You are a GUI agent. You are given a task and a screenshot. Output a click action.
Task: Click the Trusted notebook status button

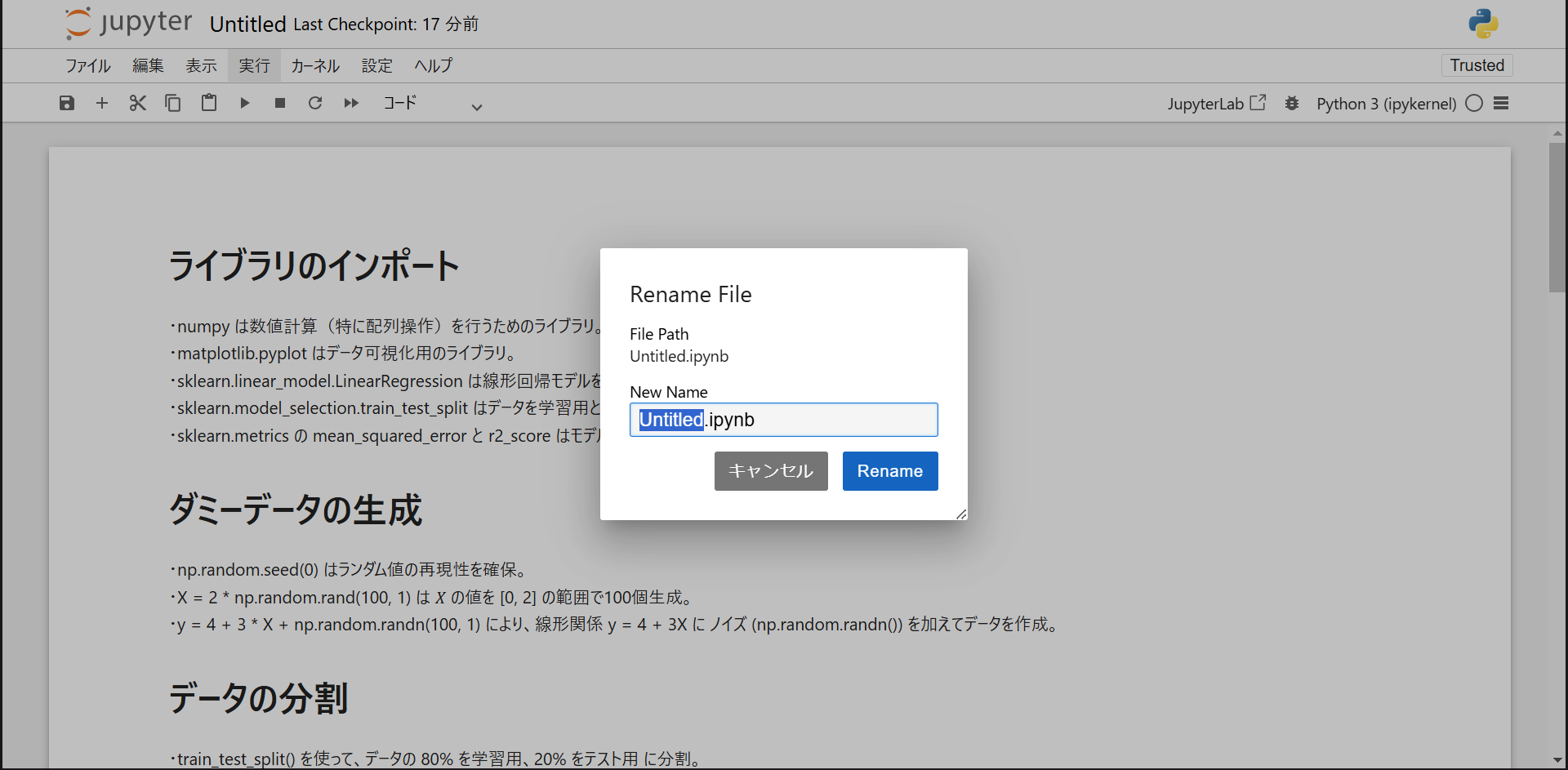1477,65
